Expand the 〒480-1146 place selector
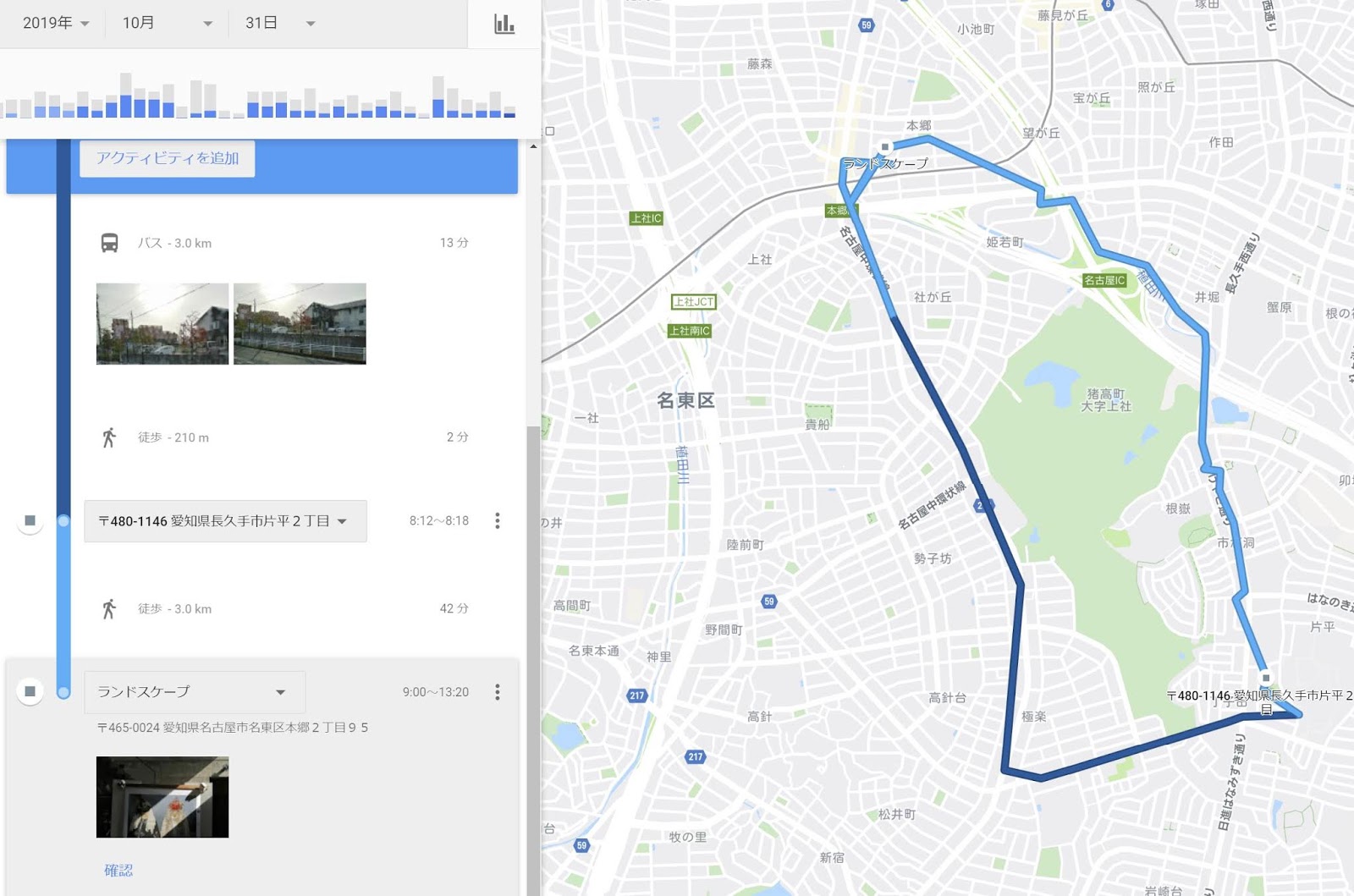Viewport: 1354px width, 896px height. point(225,521)
